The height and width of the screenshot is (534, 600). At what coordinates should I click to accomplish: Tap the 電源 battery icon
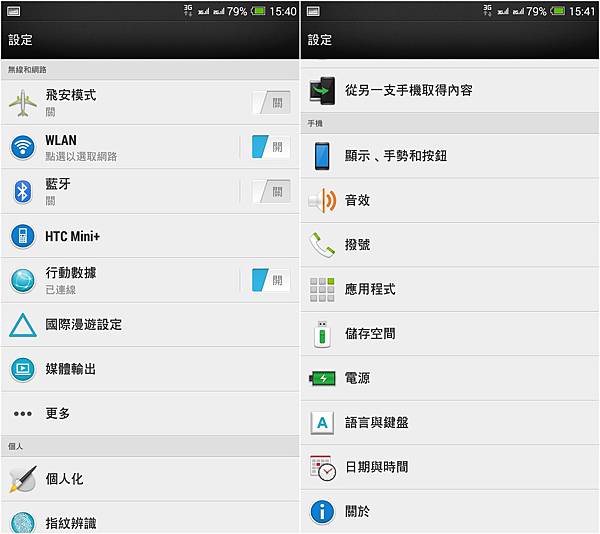322,378
